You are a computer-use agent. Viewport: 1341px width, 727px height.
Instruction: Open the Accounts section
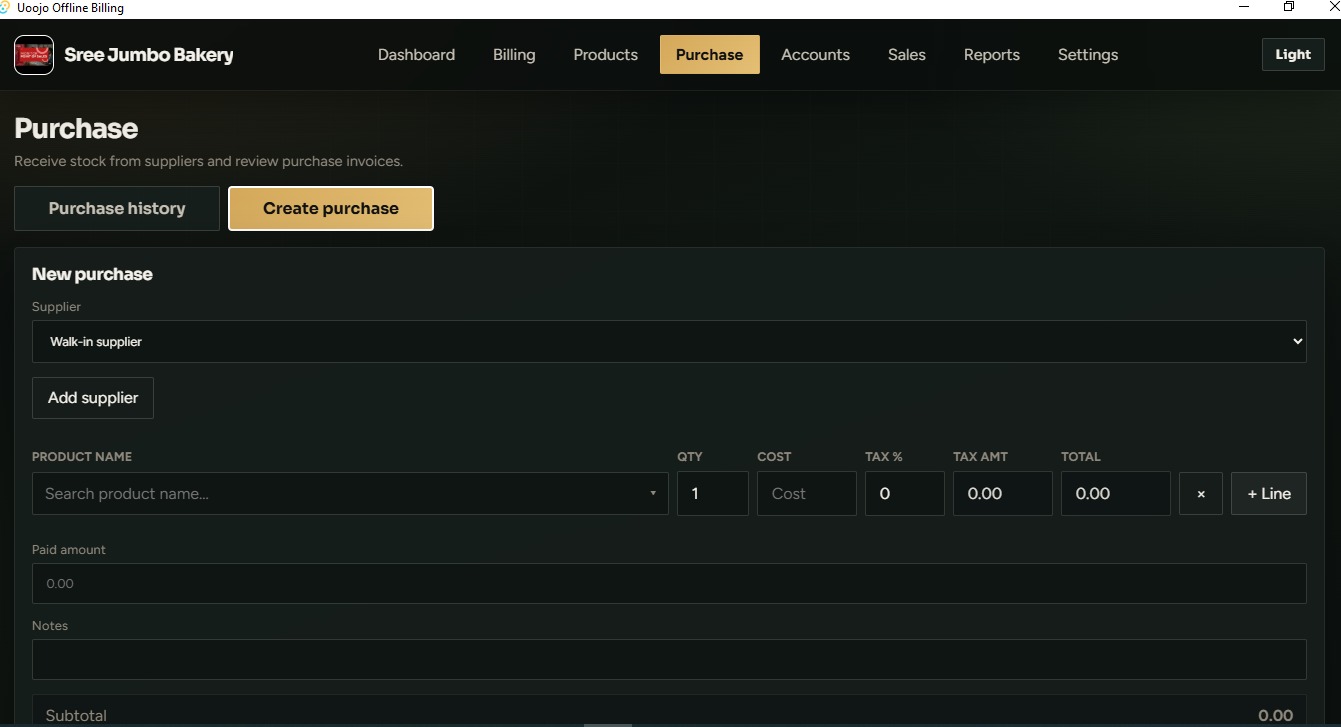pyautogui.click(x=815, y=55)
